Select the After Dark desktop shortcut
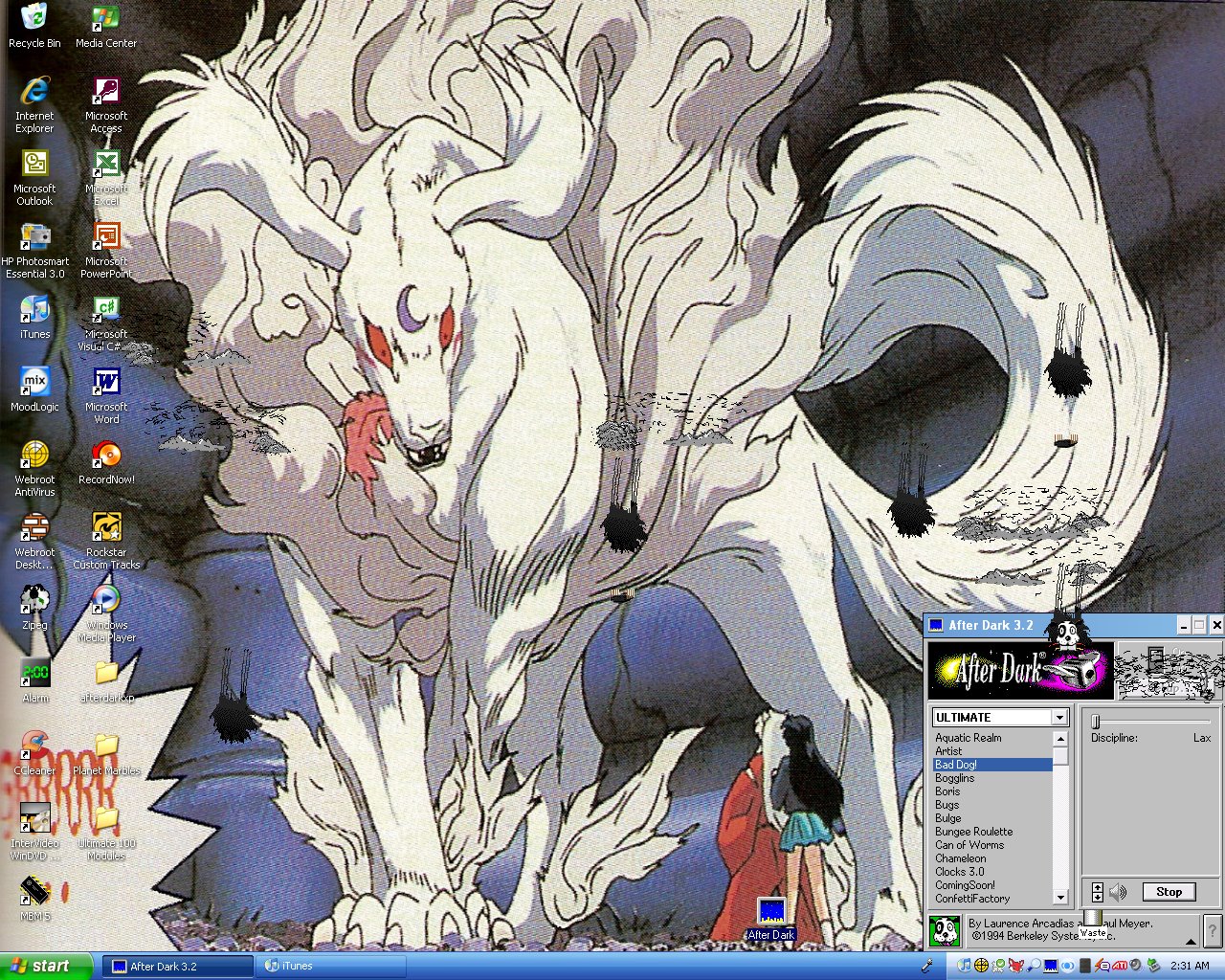This screenshot has width=1225, height=980. tap(771, 919)
